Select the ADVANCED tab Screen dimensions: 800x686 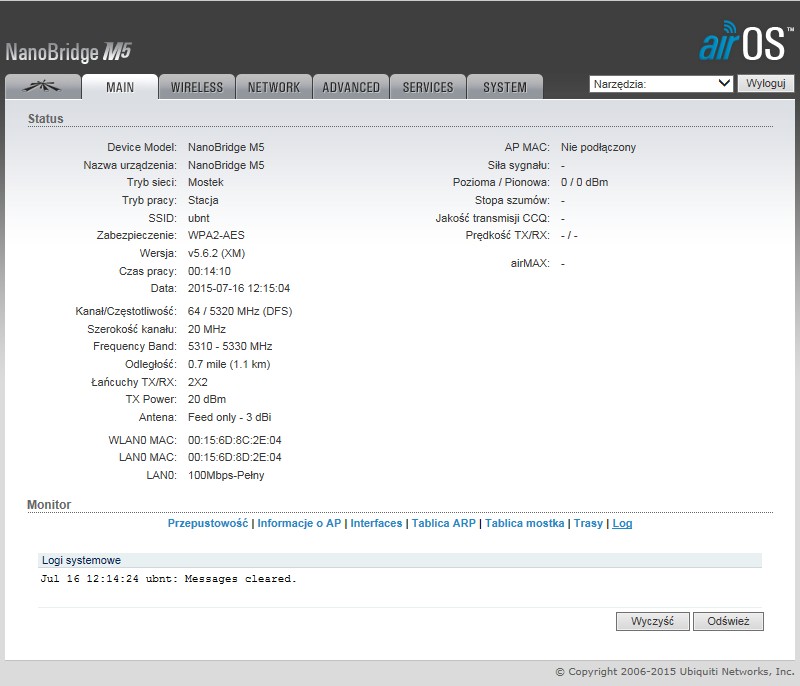351,87
